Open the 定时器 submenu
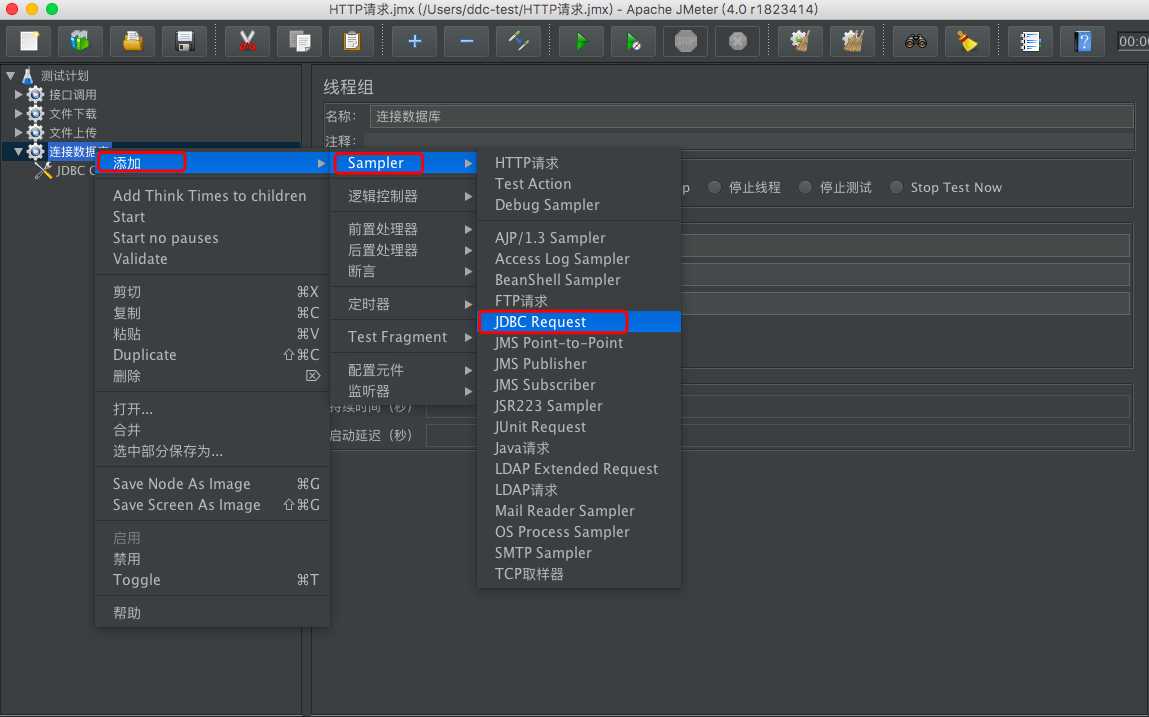The image size is (1149, 717). pyautogui.click(x=404, y=304)
